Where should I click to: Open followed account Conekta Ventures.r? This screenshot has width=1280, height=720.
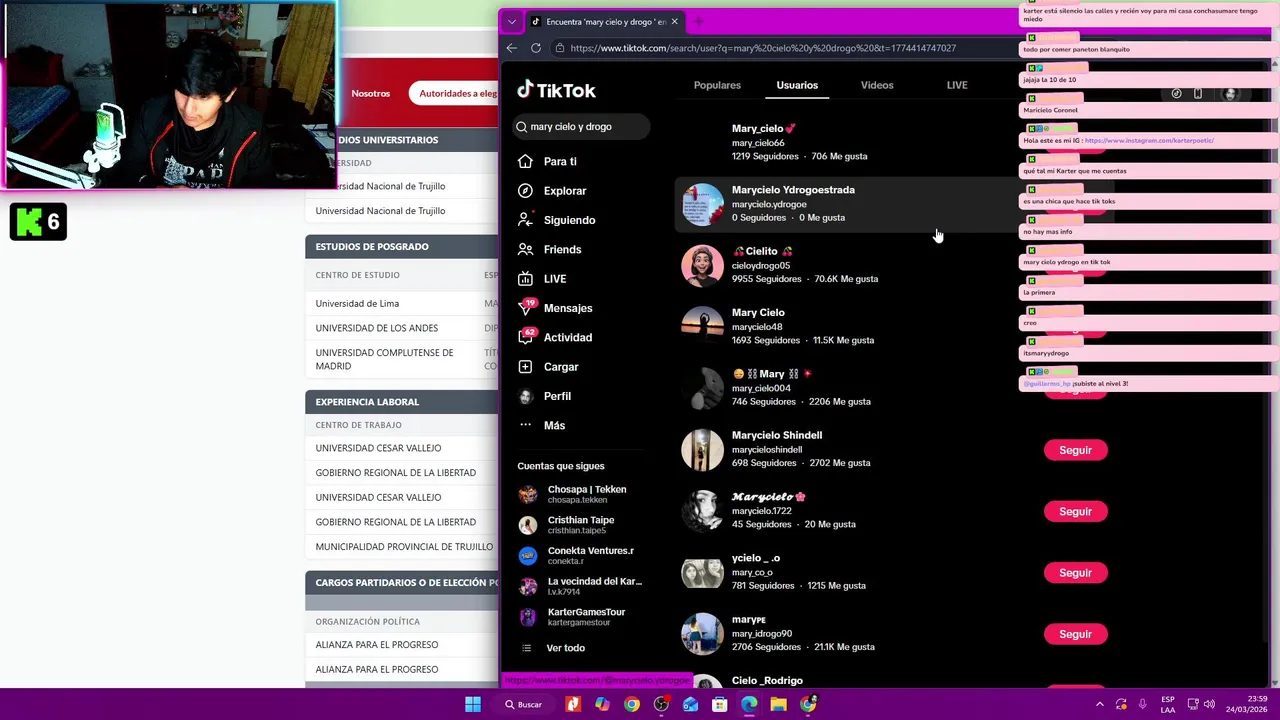coord(580,556)
